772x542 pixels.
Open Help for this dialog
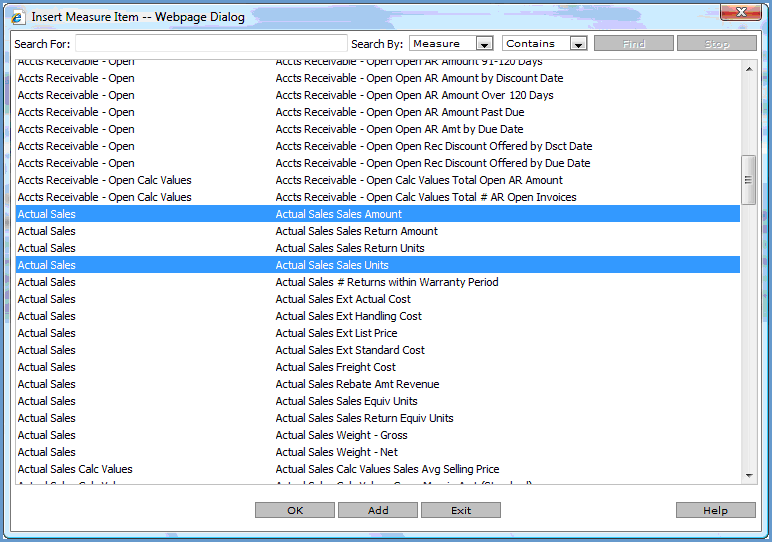pos(715,510)
